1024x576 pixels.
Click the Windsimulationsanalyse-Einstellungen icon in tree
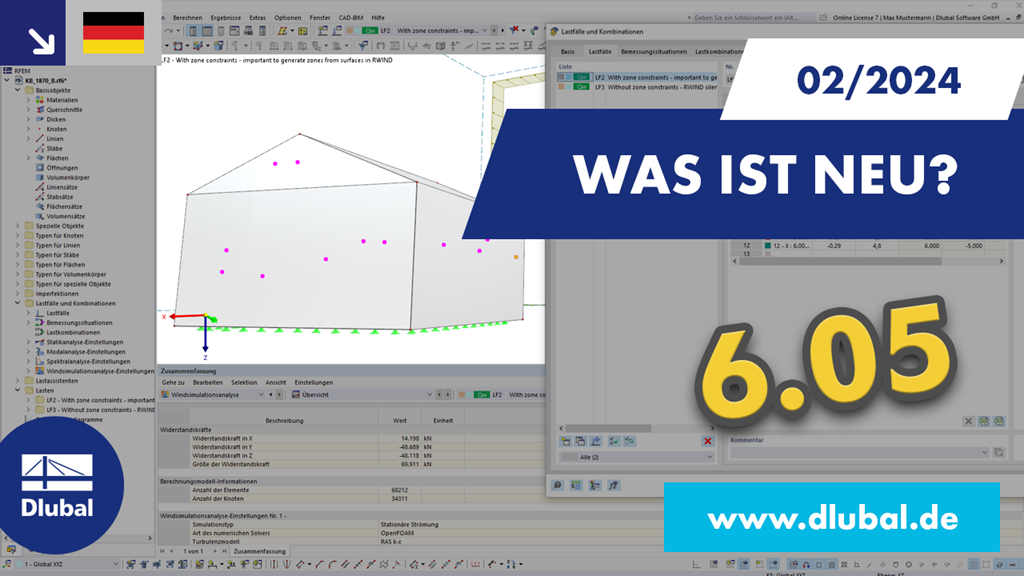pos(40,371)
